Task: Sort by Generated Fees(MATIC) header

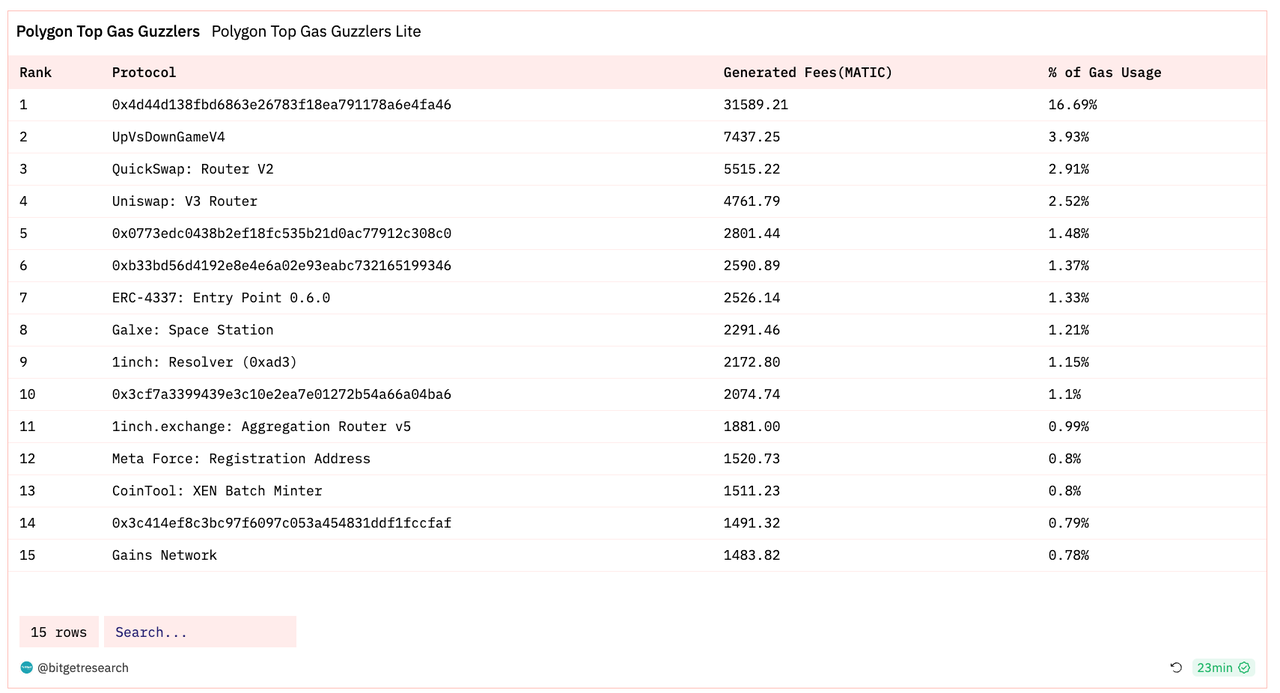Action: (x=808, y=73)
